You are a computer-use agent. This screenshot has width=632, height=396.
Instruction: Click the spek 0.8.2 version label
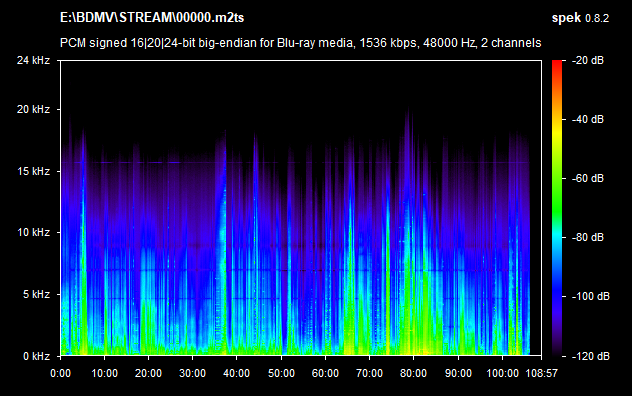[580, 18]
